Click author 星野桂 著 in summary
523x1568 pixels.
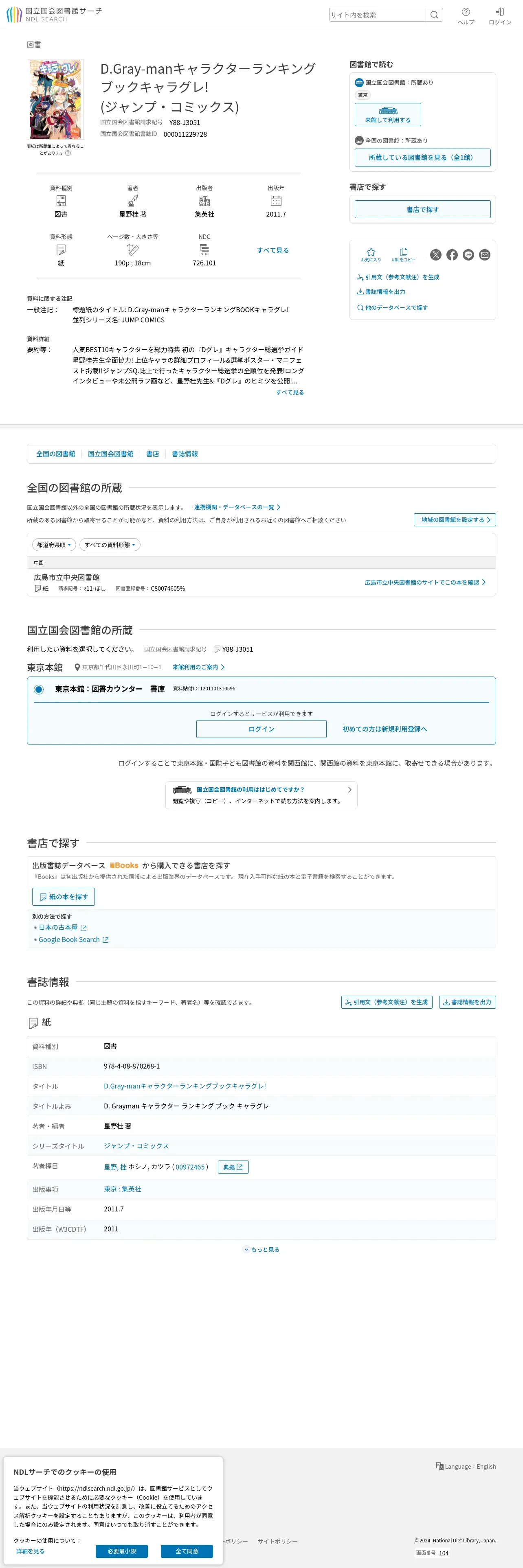point(133,214)
